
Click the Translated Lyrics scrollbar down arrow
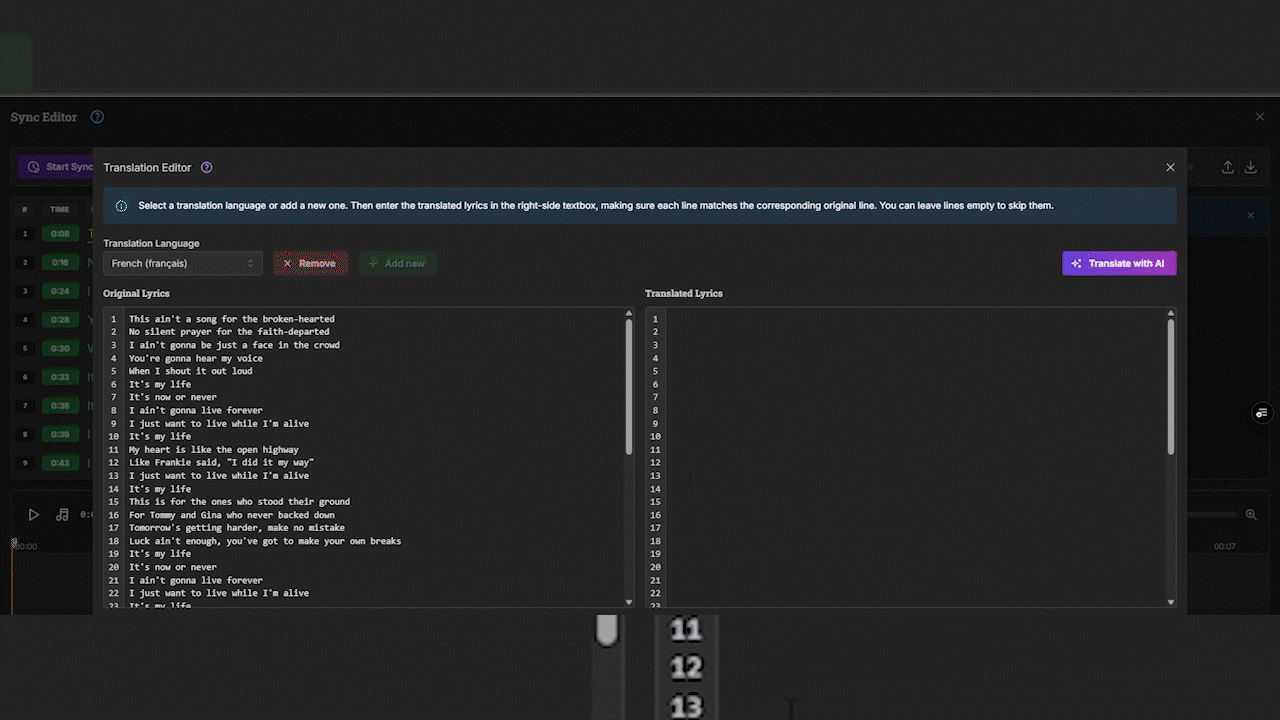1171,602
